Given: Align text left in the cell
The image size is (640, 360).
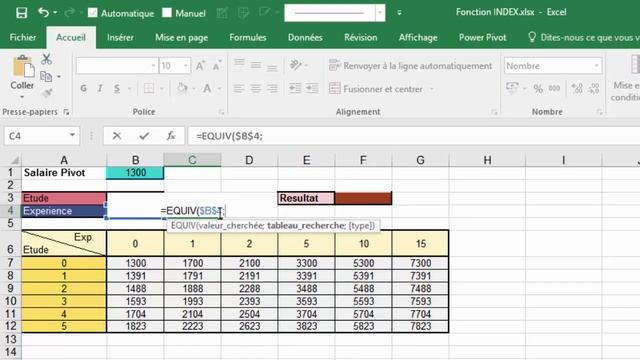Looking at the screenshot, I should tap(239, 88).
